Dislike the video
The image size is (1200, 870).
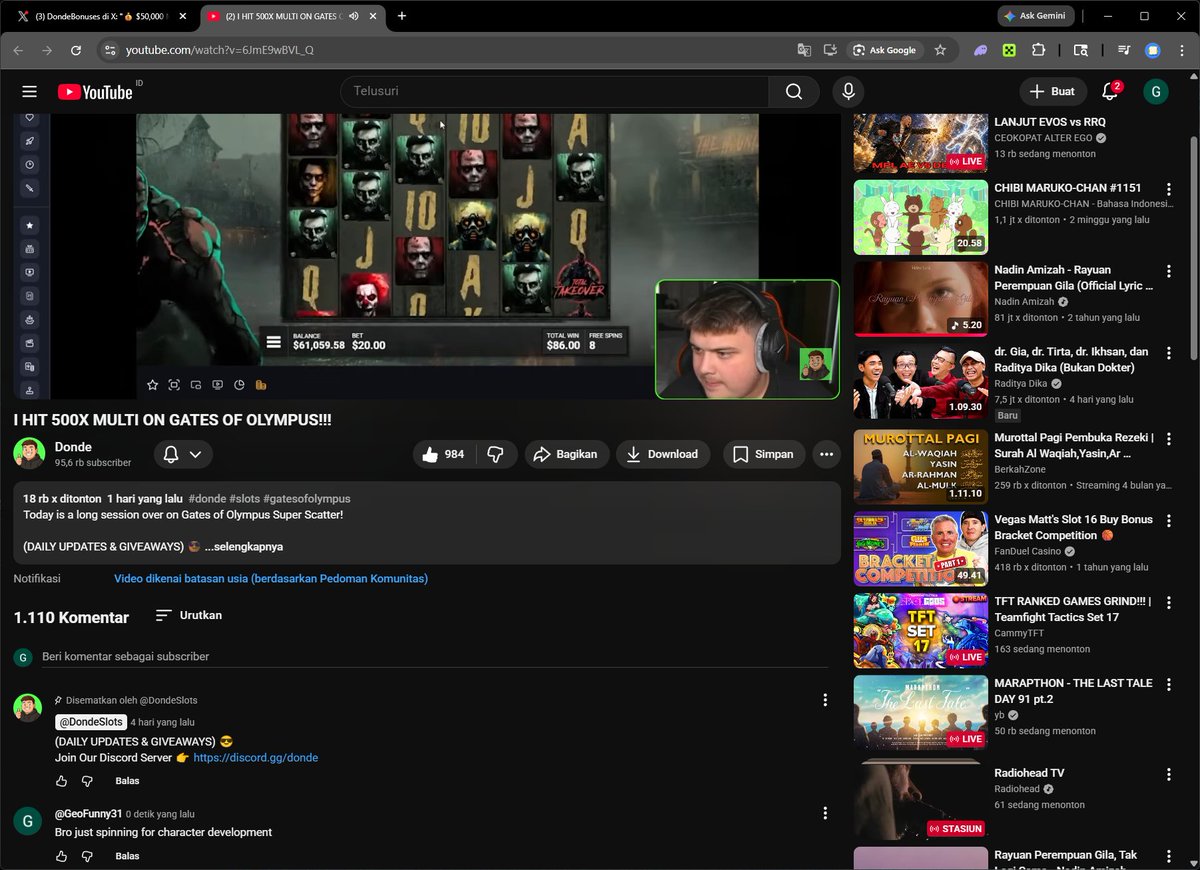(x=495, y=454)
